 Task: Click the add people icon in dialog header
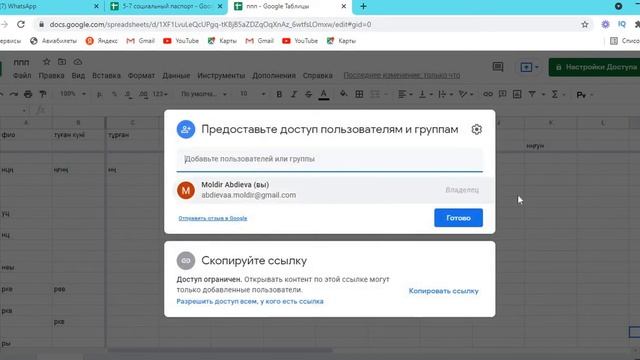point(186,129)
